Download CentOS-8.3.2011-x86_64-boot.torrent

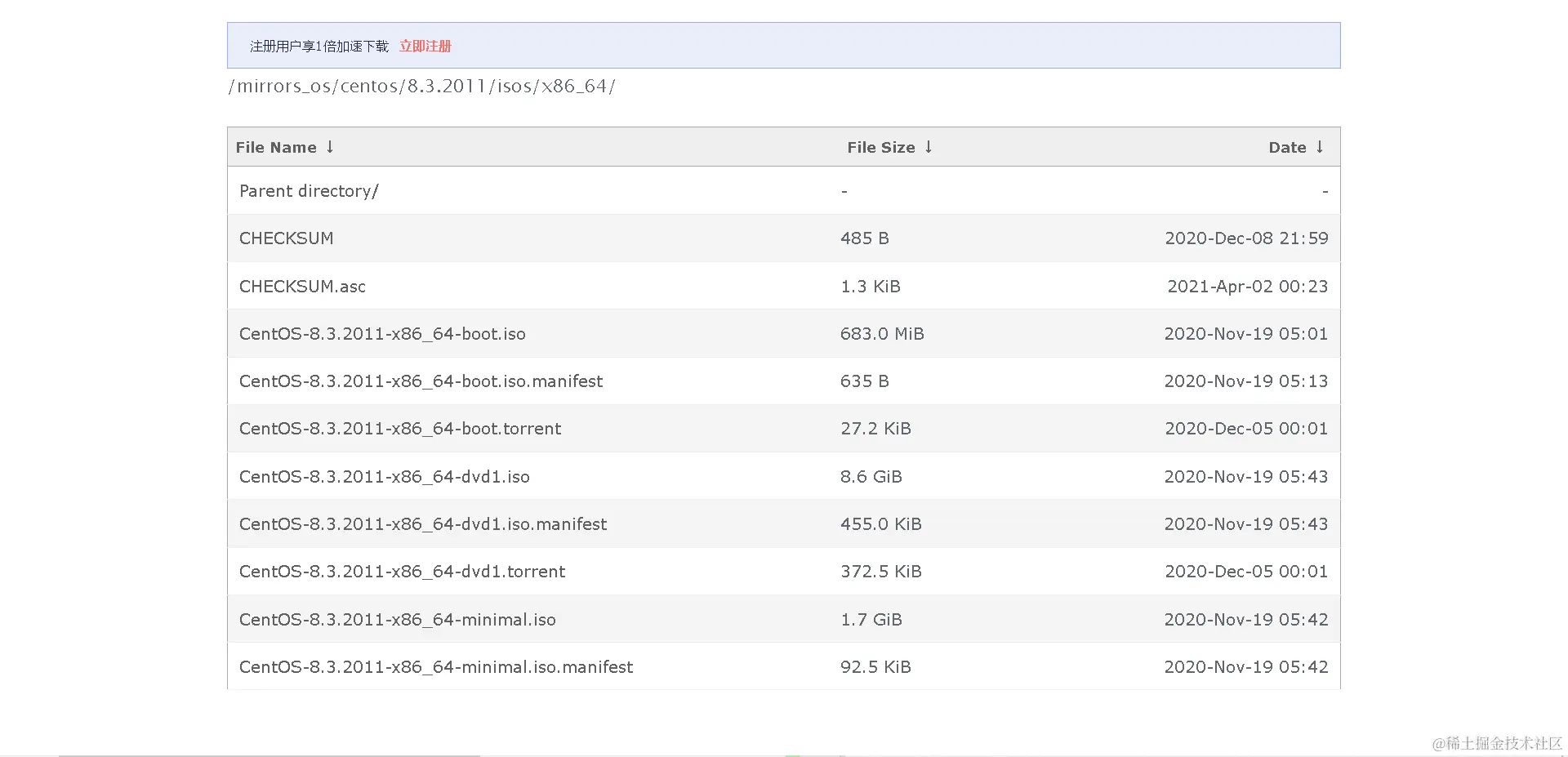pos(400,429)
